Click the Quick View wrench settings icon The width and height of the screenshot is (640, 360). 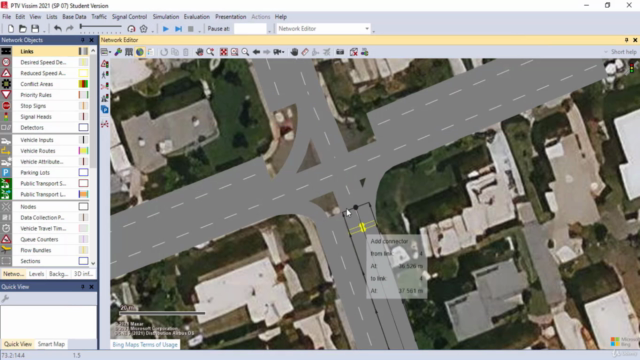click(5, 299)
